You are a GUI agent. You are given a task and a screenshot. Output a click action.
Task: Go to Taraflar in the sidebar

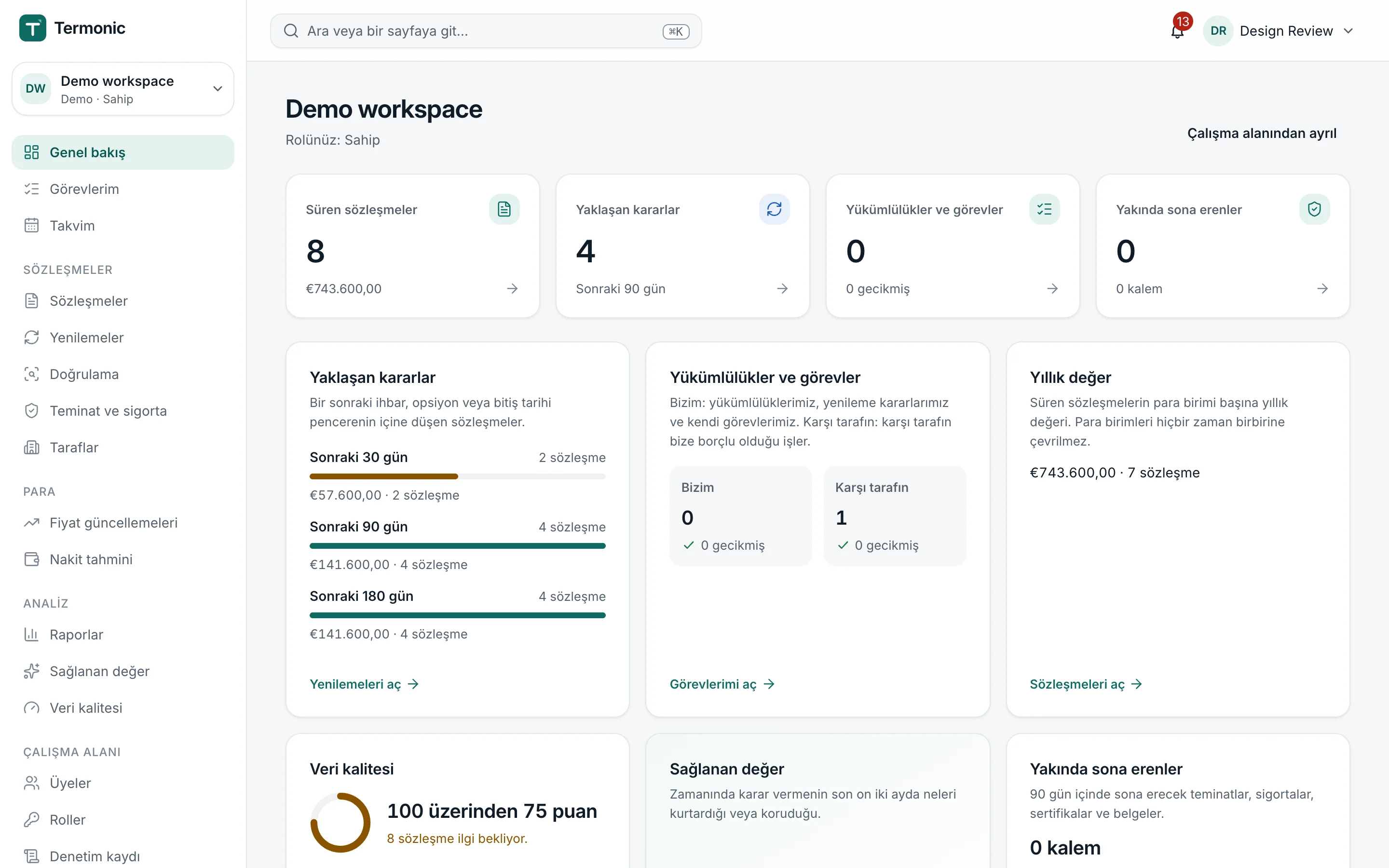[x=123, y=447]
